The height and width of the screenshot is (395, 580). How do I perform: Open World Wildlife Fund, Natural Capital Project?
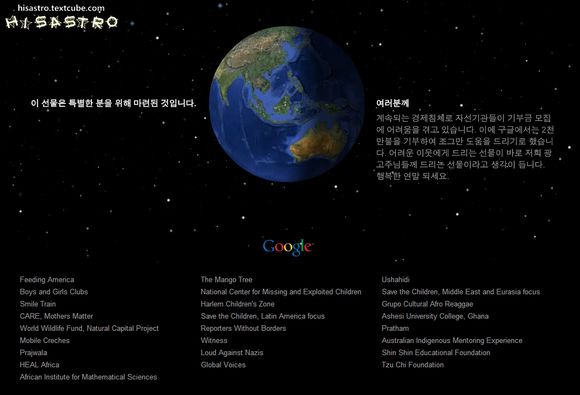(89, 328)
